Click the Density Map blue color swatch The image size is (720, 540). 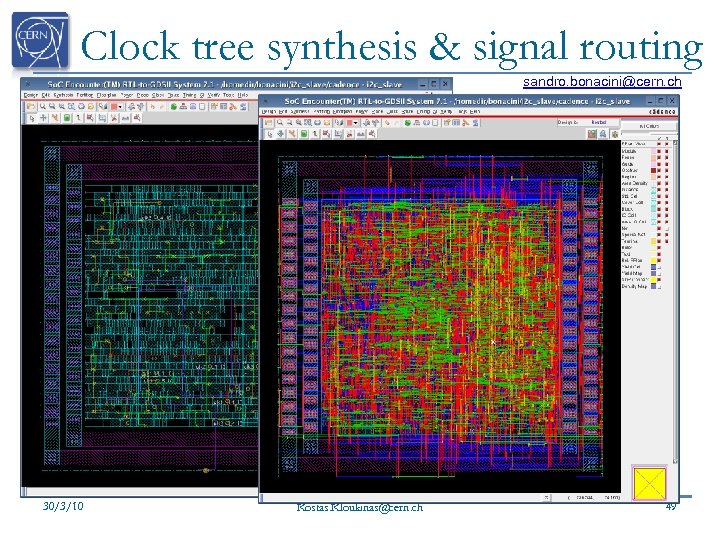653,287
